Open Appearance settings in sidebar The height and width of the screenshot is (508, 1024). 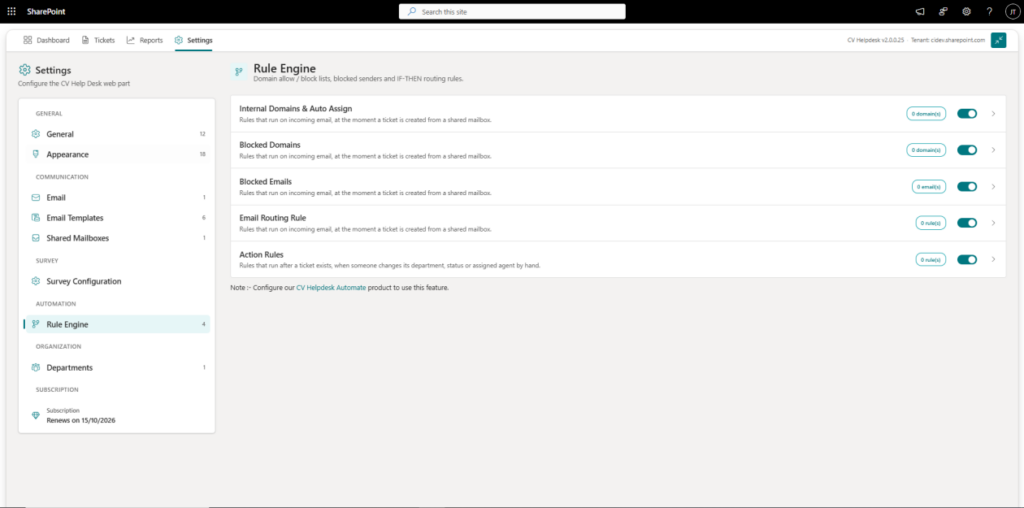coord(118,154)
